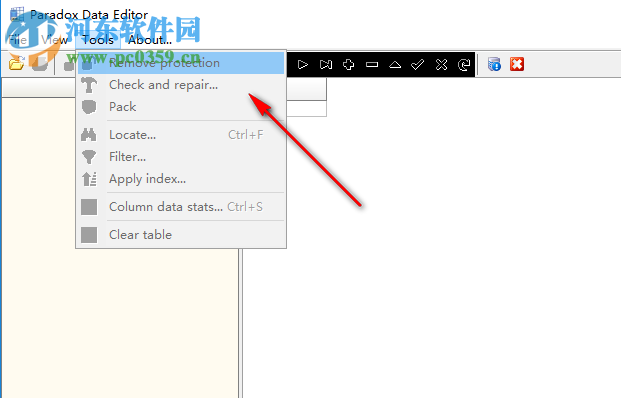Viewport: 621px width, 398px height.
Task: Open the File menu
Action: tap(17, 40)
